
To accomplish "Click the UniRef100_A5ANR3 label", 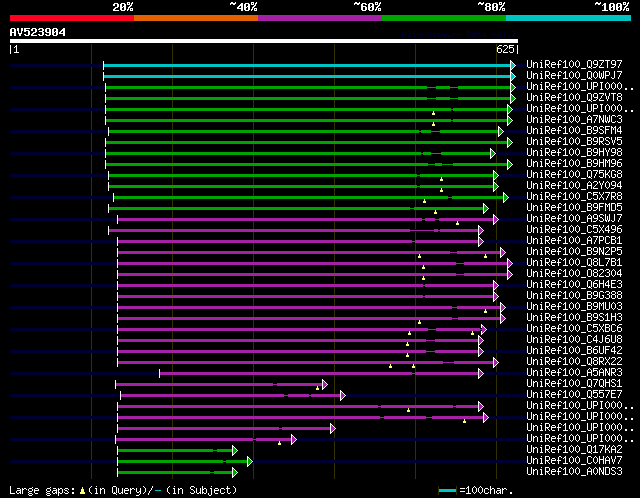I will click(574, 373).
